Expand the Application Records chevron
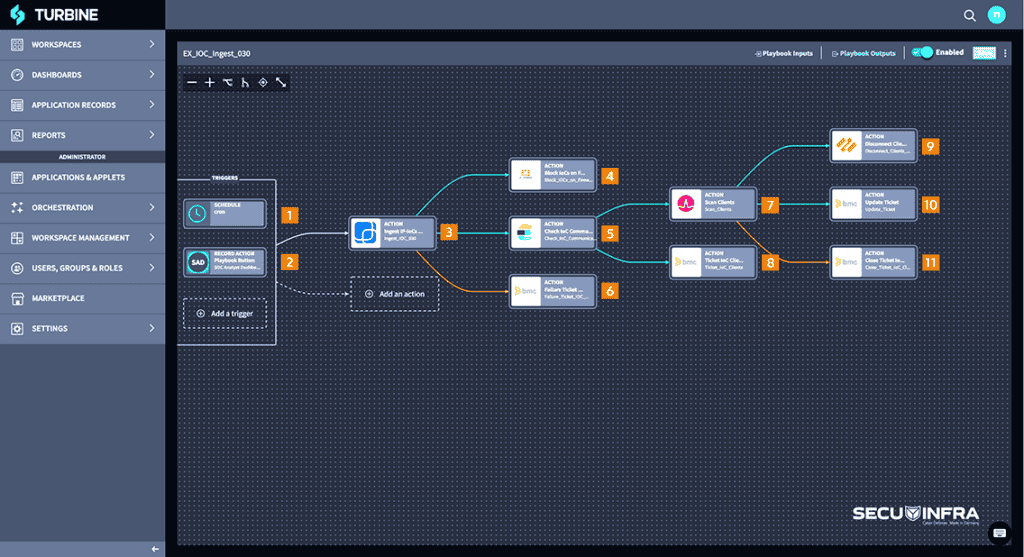Image resolution: width=1024 pixels, height=557 pixels. click(152, 104)
